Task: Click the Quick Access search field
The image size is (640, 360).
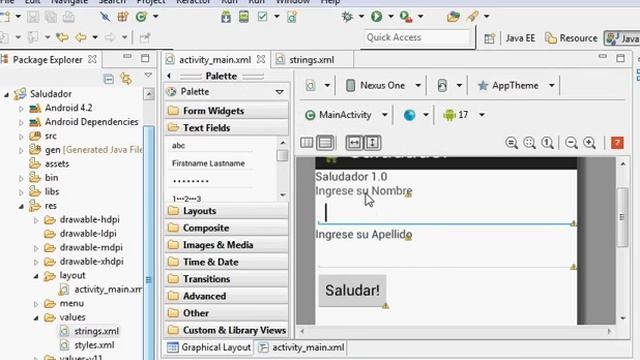Action: [417, 38]
